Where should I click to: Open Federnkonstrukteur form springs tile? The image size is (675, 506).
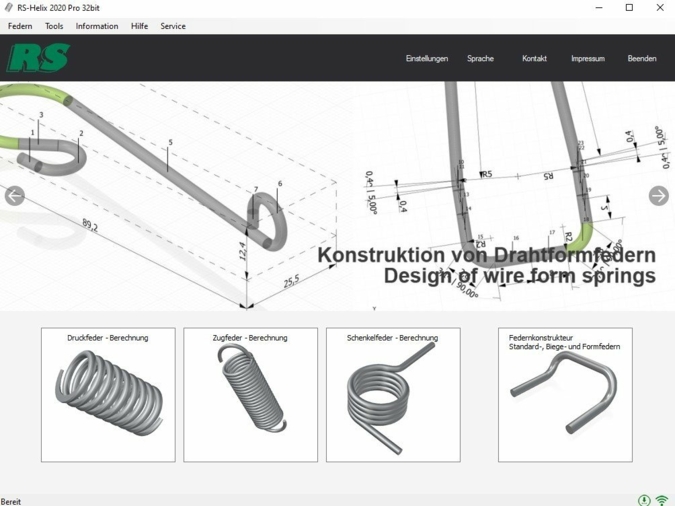click(565, 395)
